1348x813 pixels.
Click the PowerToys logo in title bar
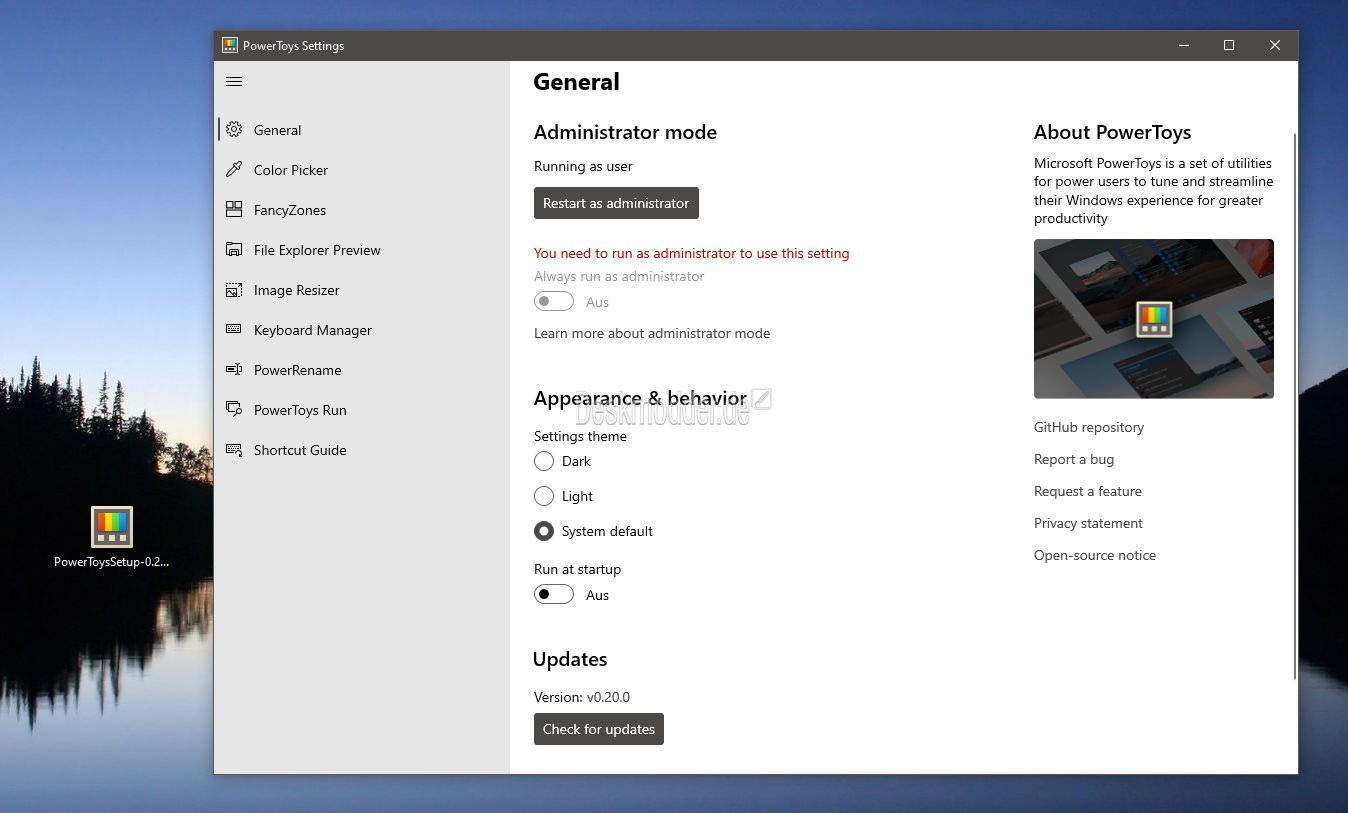[x=230, y=45]
